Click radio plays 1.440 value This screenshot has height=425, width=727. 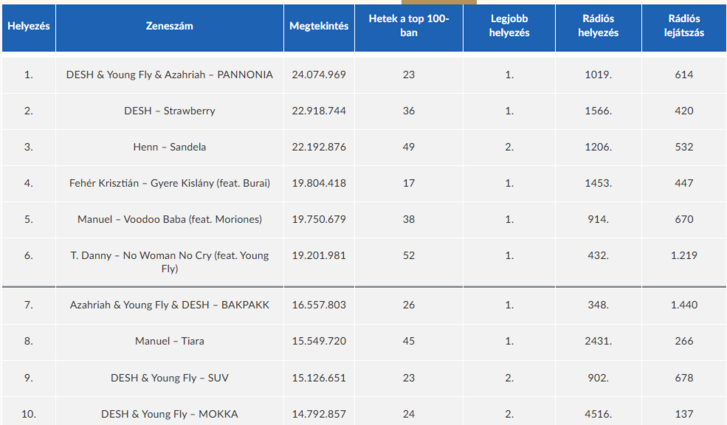point(684,305)
